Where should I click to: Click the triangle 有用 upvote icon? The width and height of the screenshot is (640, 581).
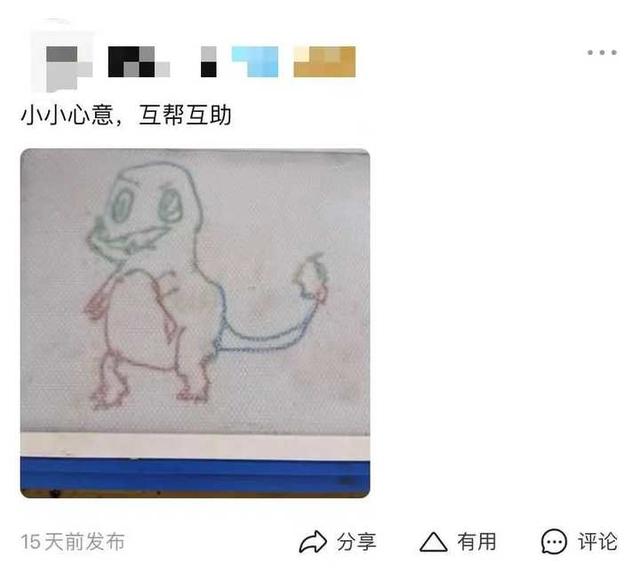pos(433,542)
